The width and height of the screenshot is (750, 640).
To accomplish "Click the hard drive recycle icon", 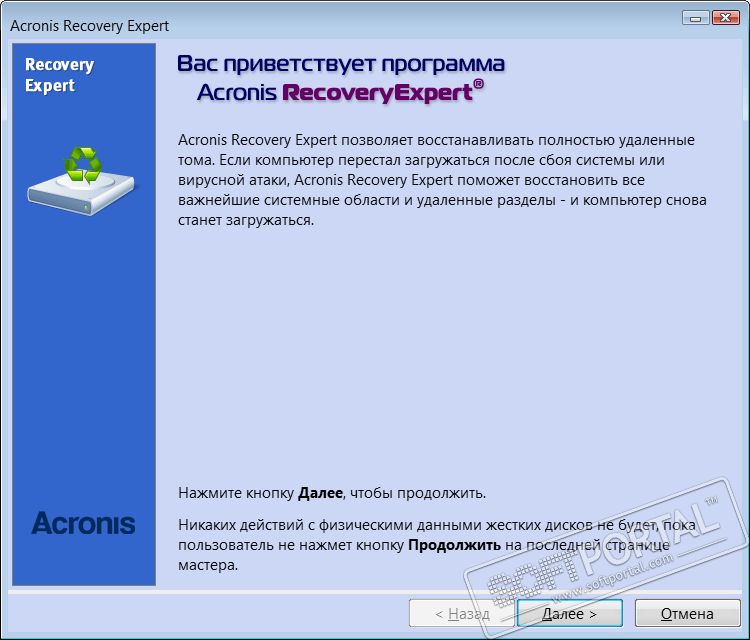I will pos(81,181).
